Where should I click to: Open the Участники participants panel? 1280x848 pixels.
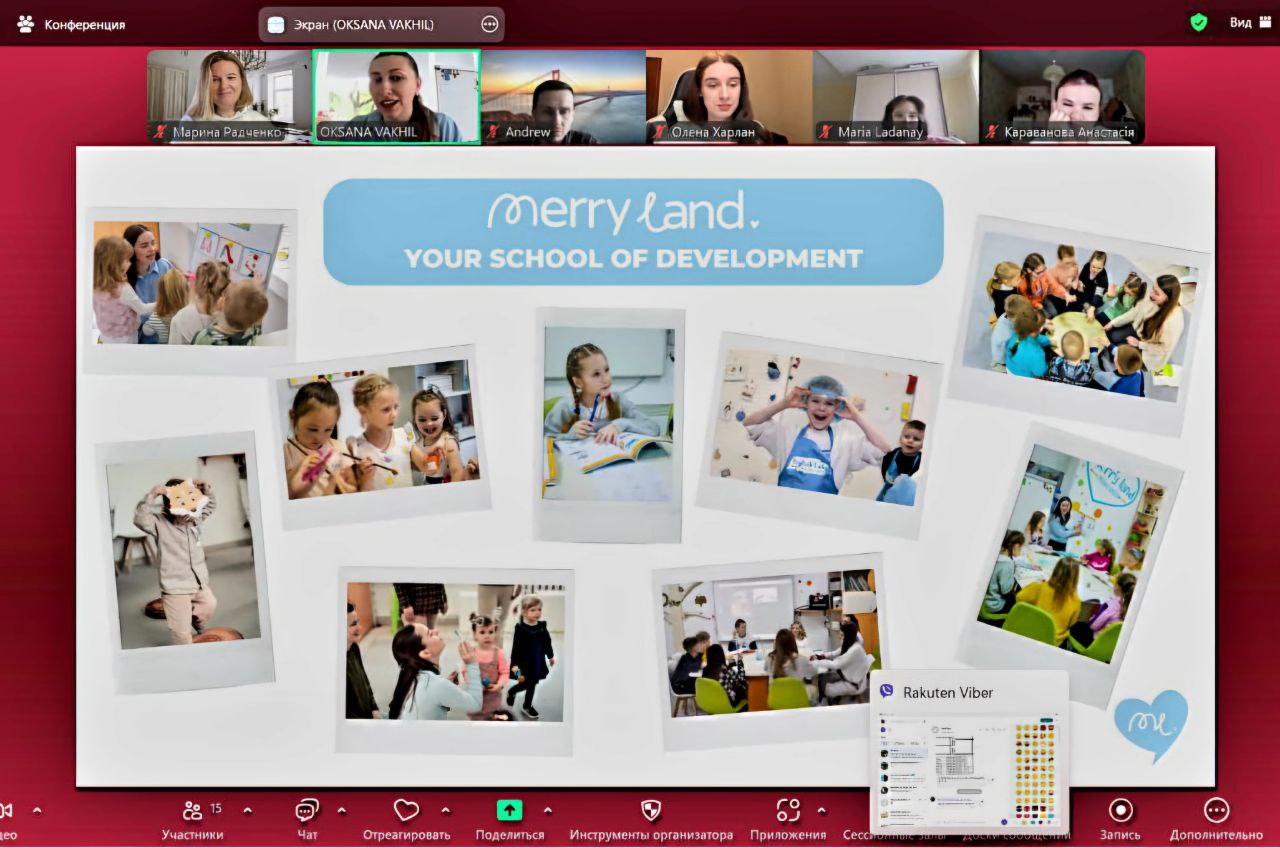(193, 819)
